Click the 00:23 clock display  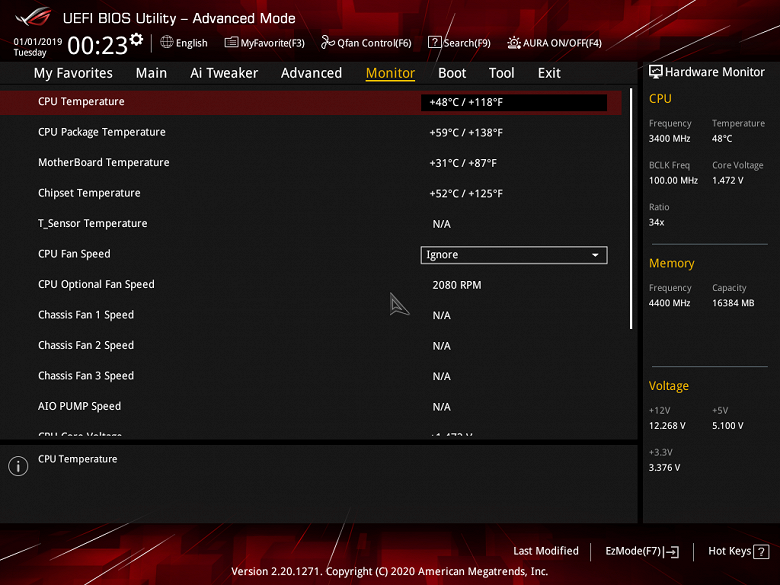(x=98, y=46)
